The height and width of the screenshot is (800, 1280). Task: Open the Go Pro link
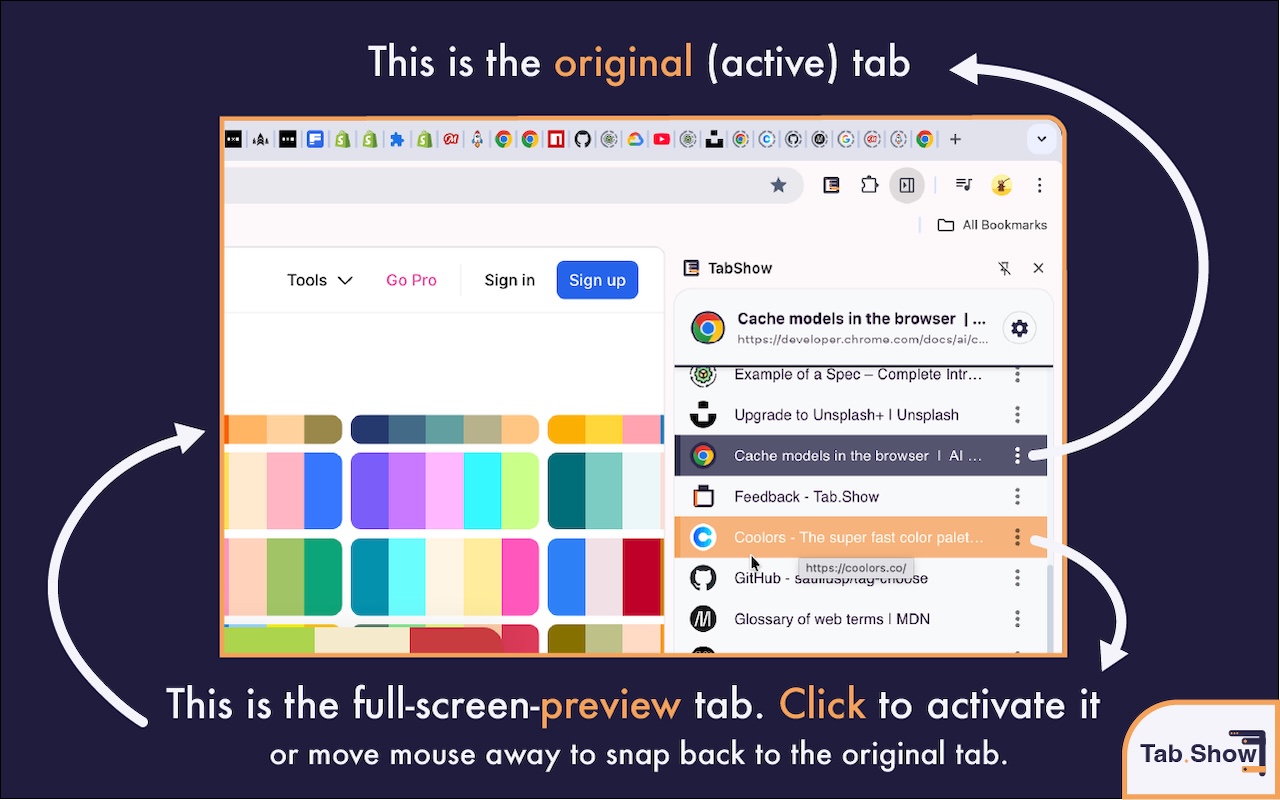(411, 280)
